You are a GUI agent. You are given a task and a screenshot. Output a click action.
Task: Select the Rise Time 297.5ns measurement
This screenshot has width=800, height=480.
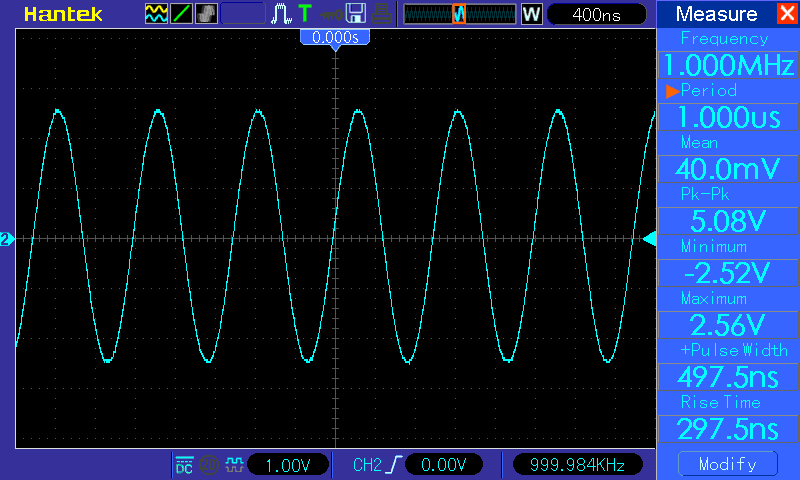(x=728, y=429)
